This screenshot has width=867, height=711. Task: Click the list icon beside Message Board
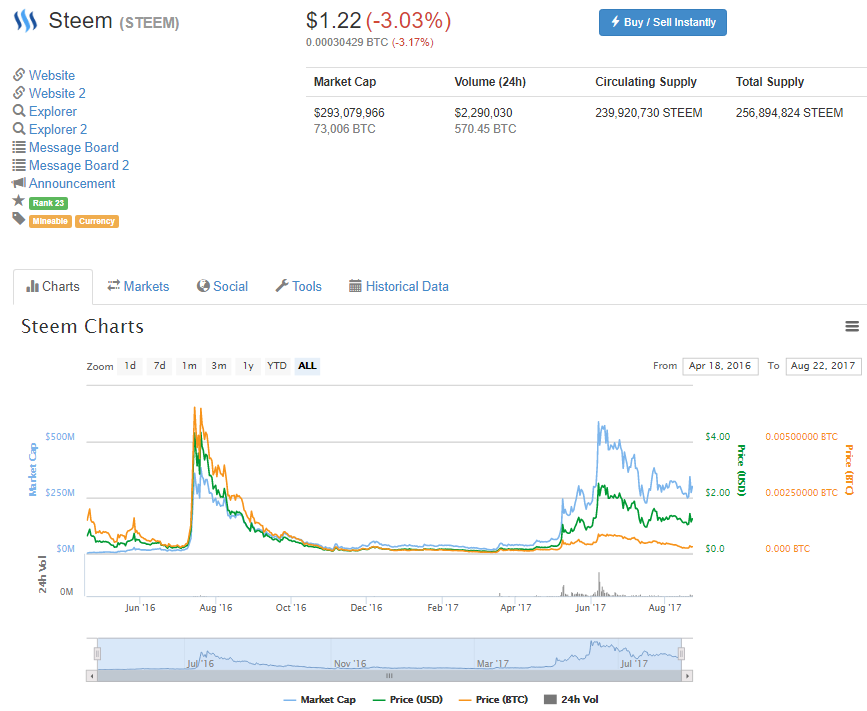(19, 147)
